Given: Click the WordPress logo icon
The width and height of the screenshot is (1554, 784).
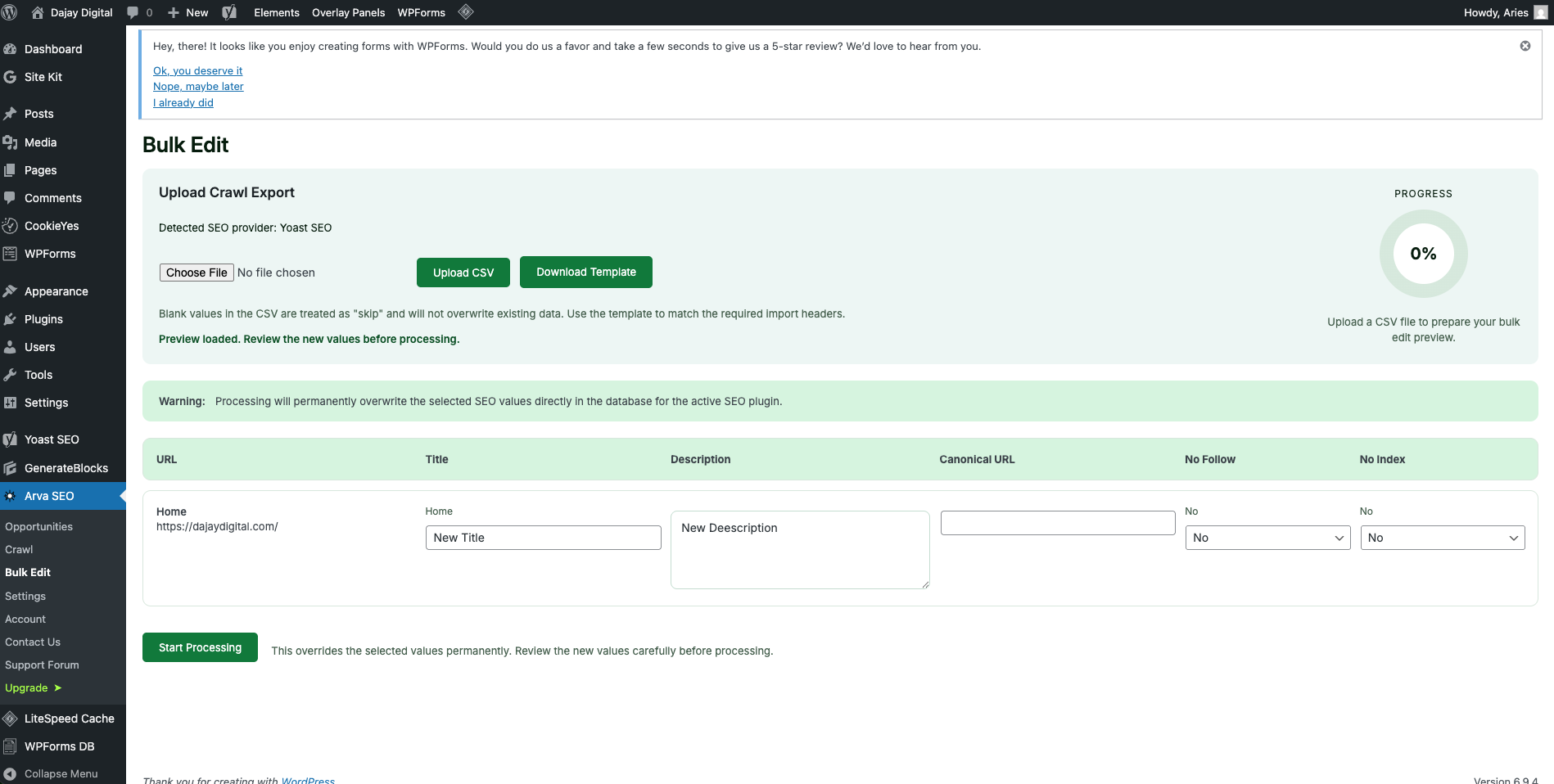Looking at the screenshot, I should pos(10,12).
